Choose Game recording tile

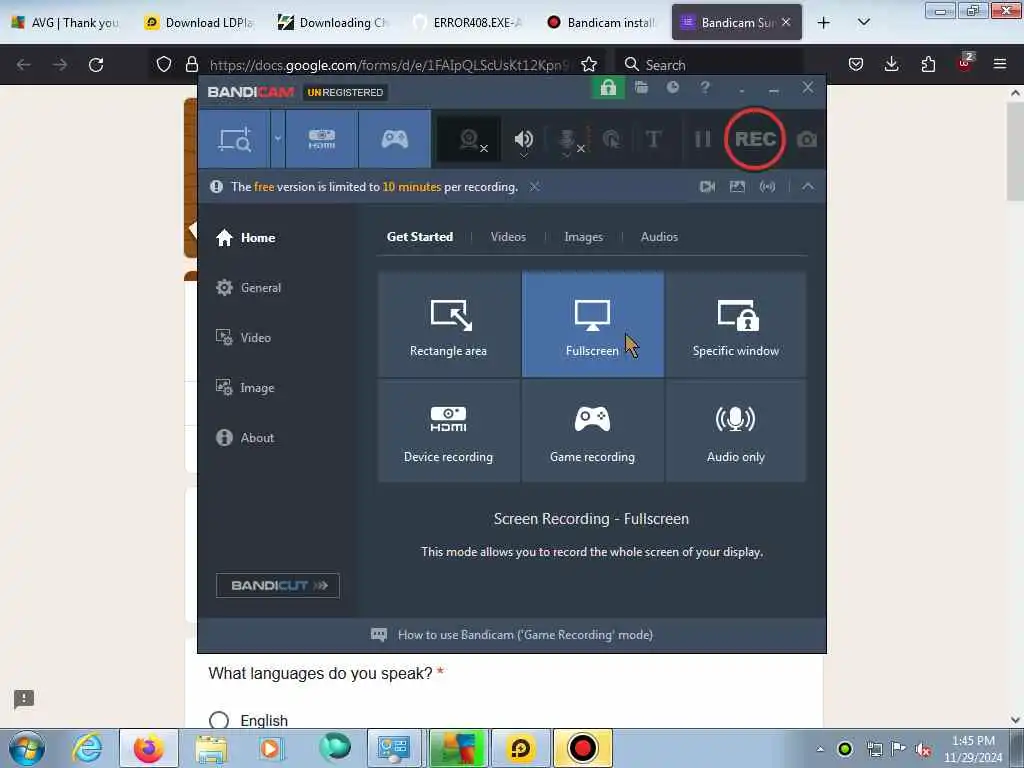point(592,431)
